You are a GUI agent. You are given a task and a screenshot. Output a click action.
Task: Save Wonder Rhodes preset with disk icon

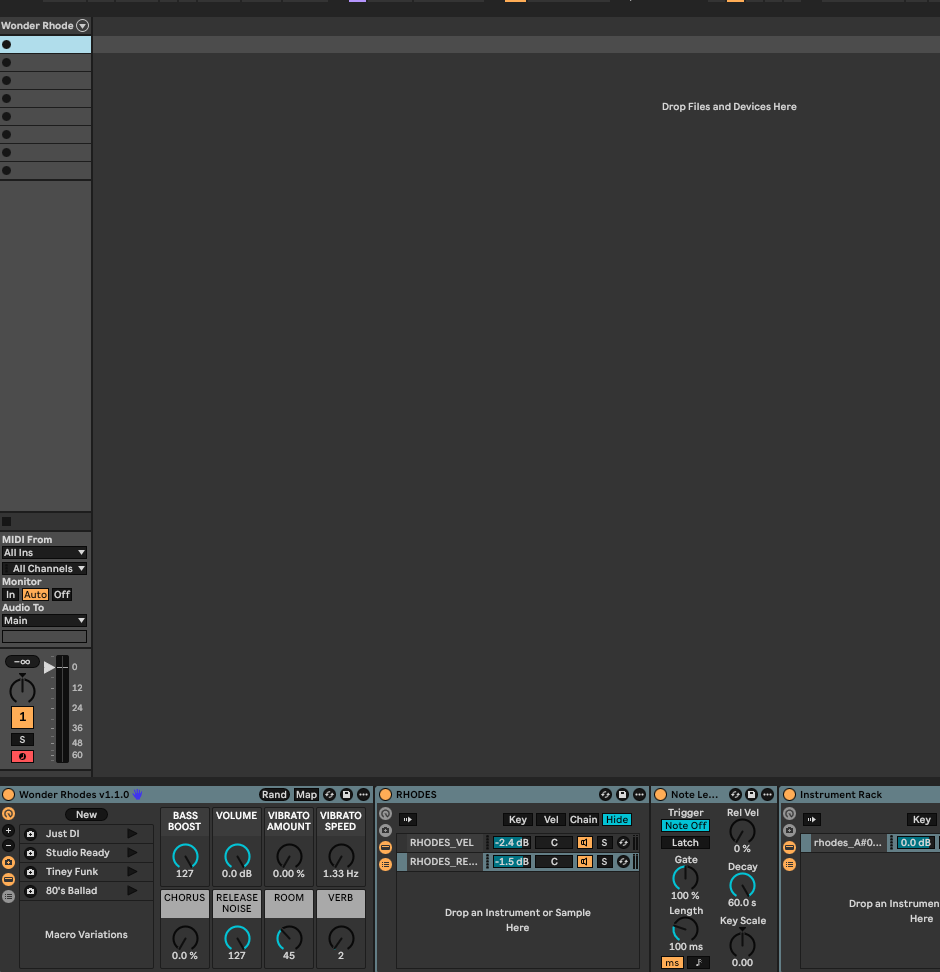pyautogui.click(x=347, y=795)
